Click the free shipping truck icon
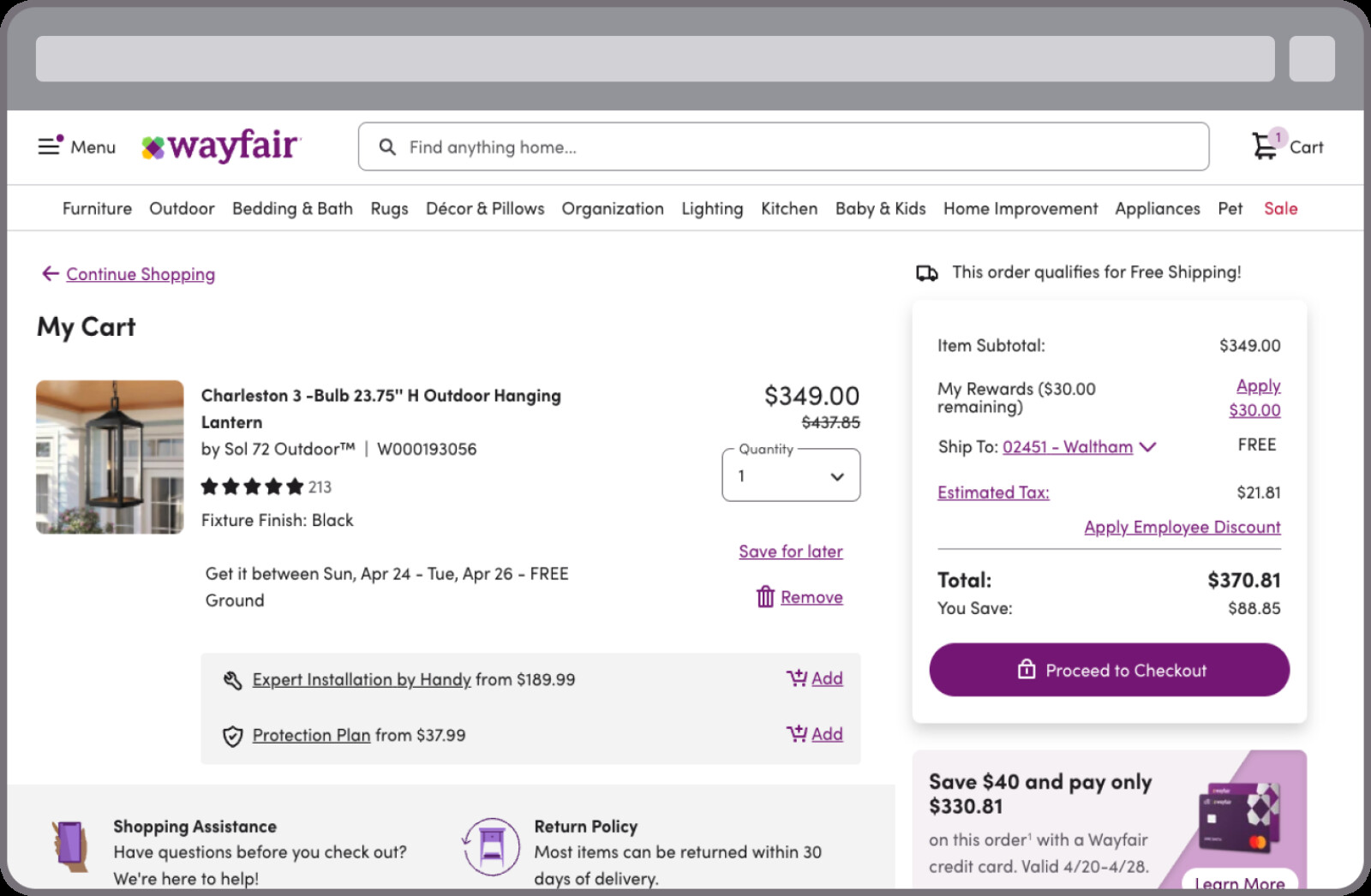This screenshot has height=896, width=1371. (925, 272)
